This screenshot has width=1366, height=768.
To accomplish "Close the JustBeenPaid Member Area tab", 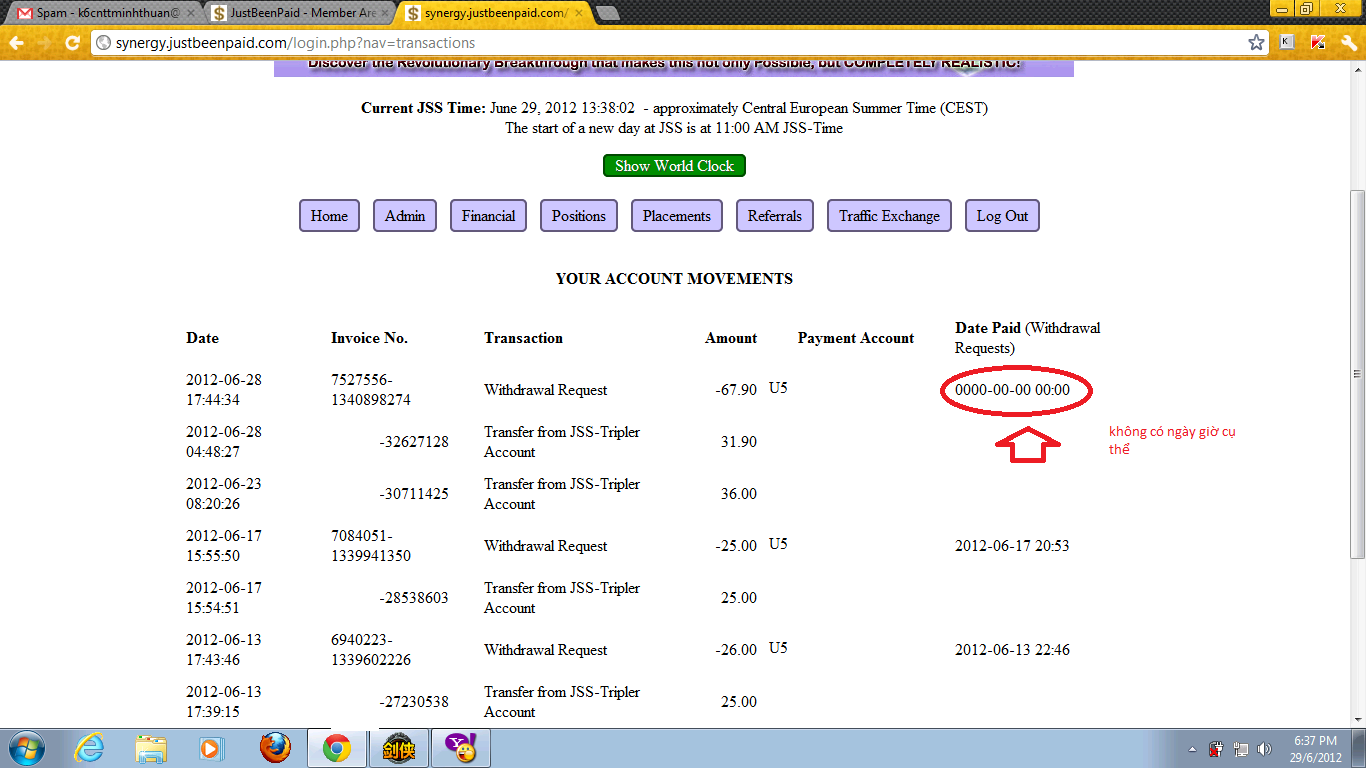I will 385,13.
